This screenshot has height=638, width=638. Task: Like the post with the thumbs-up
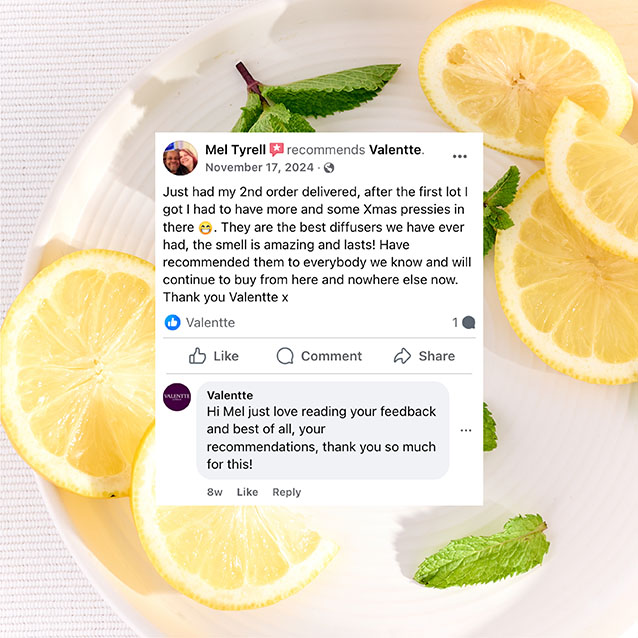197,356
